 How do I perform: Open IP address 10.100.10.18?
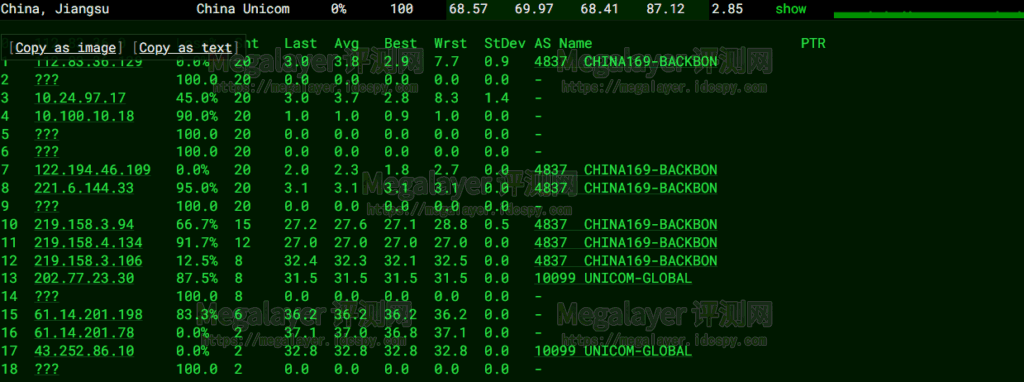click(x=84, y=116)
